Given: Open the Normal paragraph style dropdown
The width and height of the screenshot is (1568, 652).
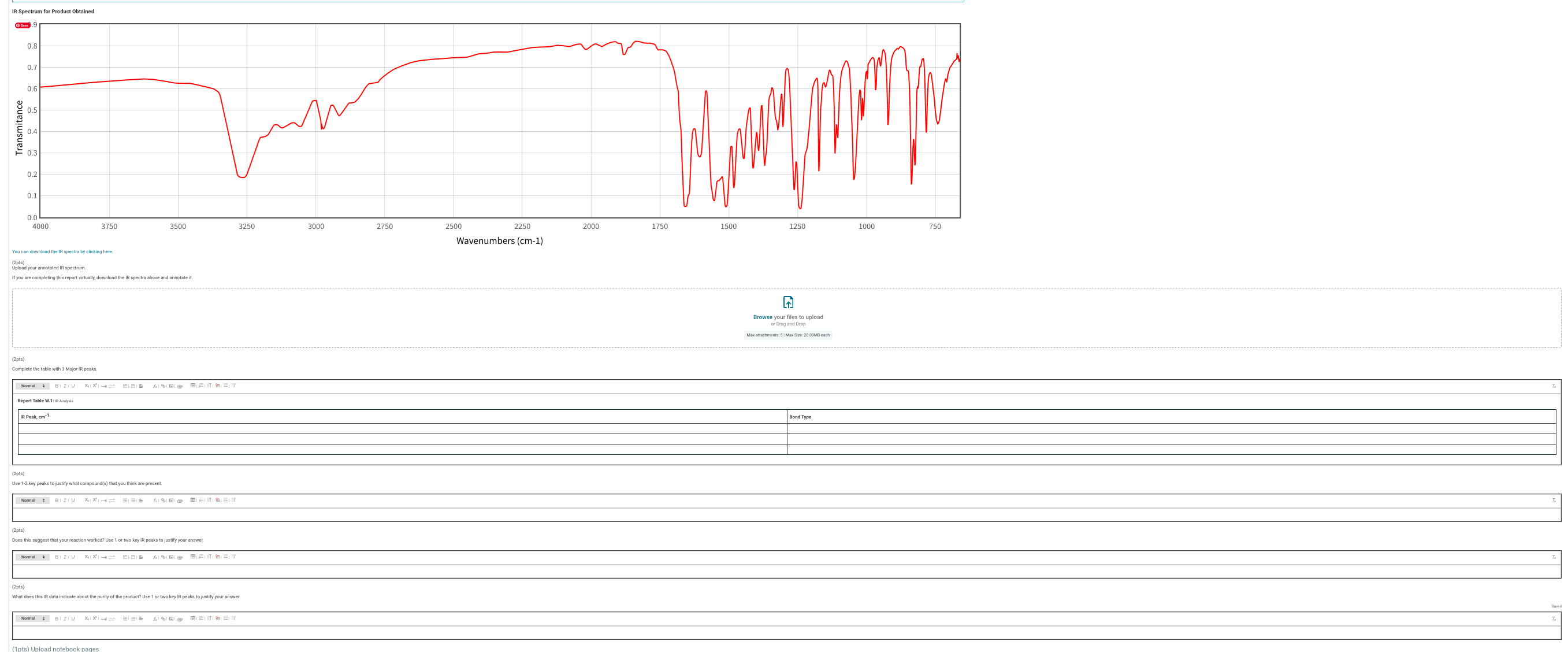Looking at the screenshot, I should click(x=32, y=386).
